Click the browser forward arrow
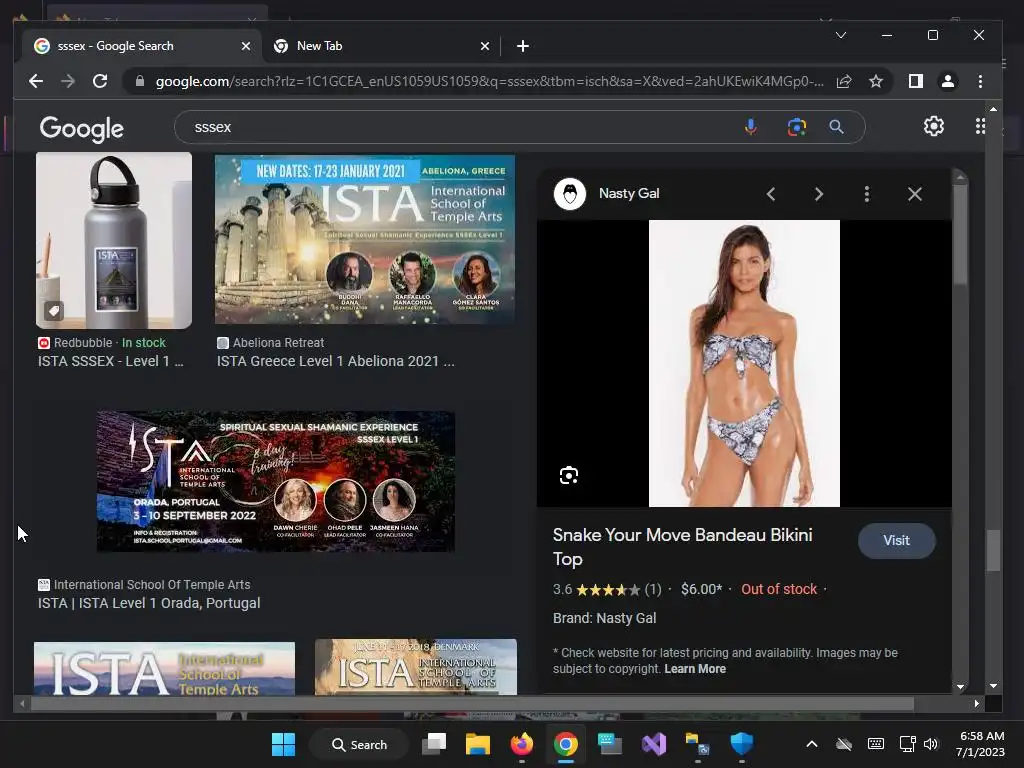The image size is (1024, 768). click(x=68, y=81)
